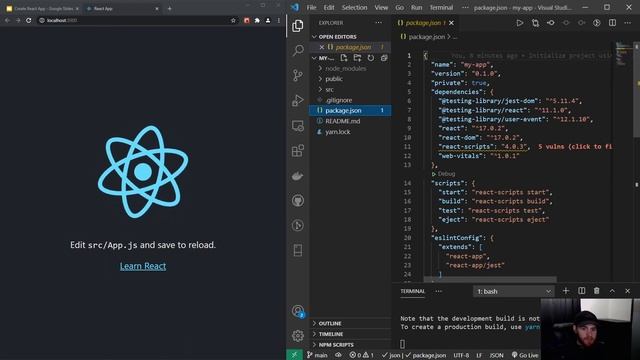
Task: Click the 5 vulns inline message
Action: point(575,147)
